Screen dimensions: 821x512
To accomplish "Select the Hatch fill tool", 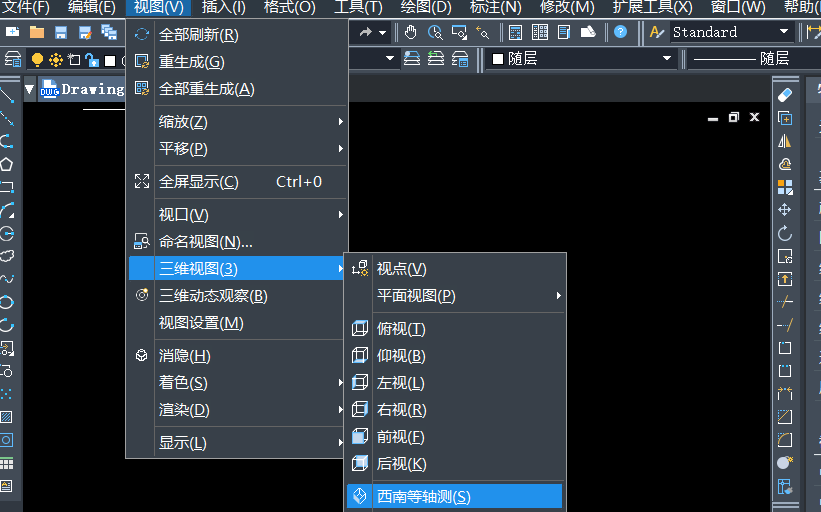I will click(x=6, y=417).
